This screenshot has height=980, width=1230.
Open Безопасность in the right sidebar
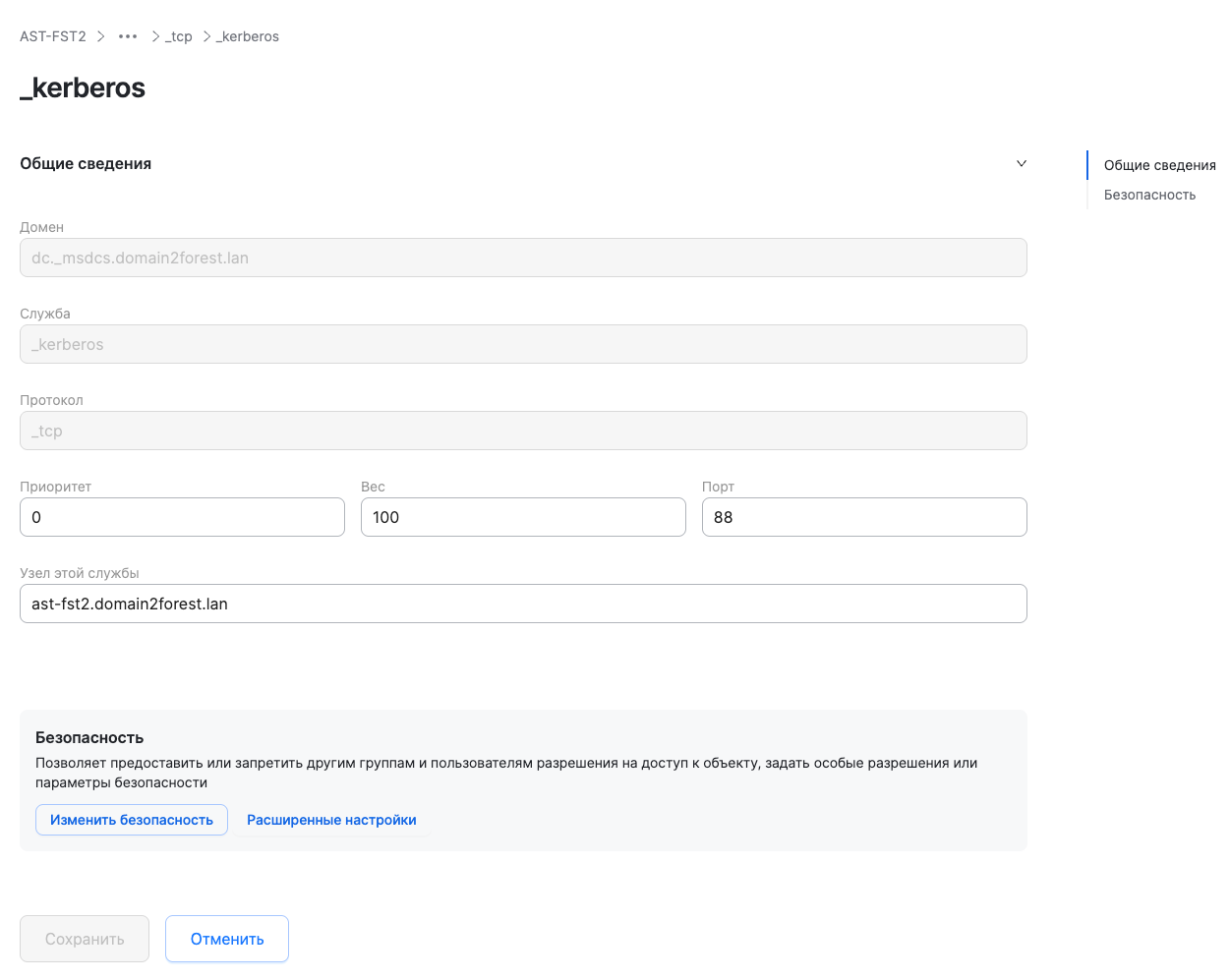coord(1148,195)
